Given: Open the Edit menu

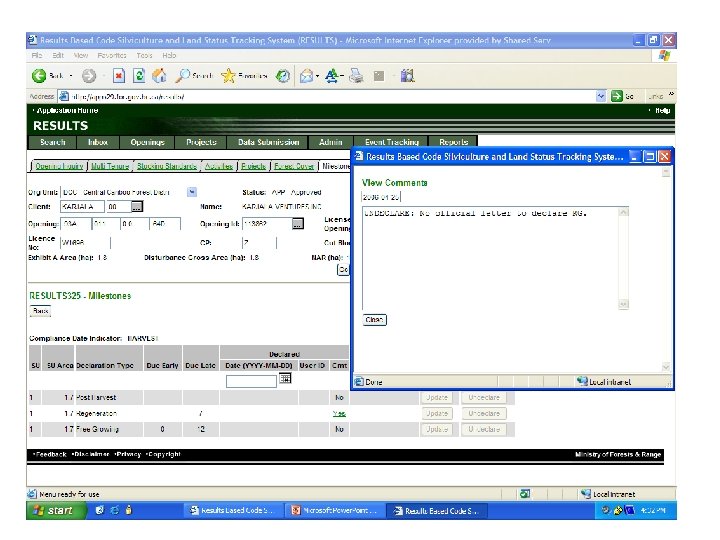Looking at the screenshot, I should (x=58, y=55).
